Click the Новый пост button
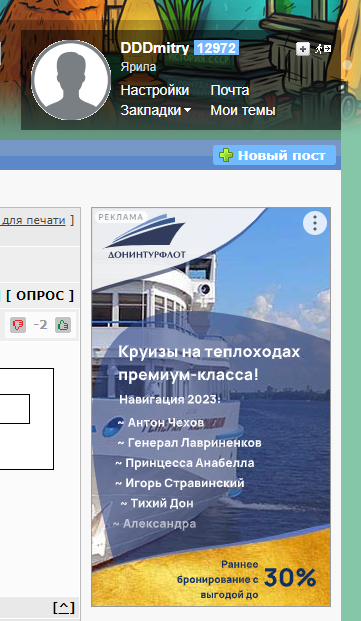361x621 pixels. click(x=274, y=155)
